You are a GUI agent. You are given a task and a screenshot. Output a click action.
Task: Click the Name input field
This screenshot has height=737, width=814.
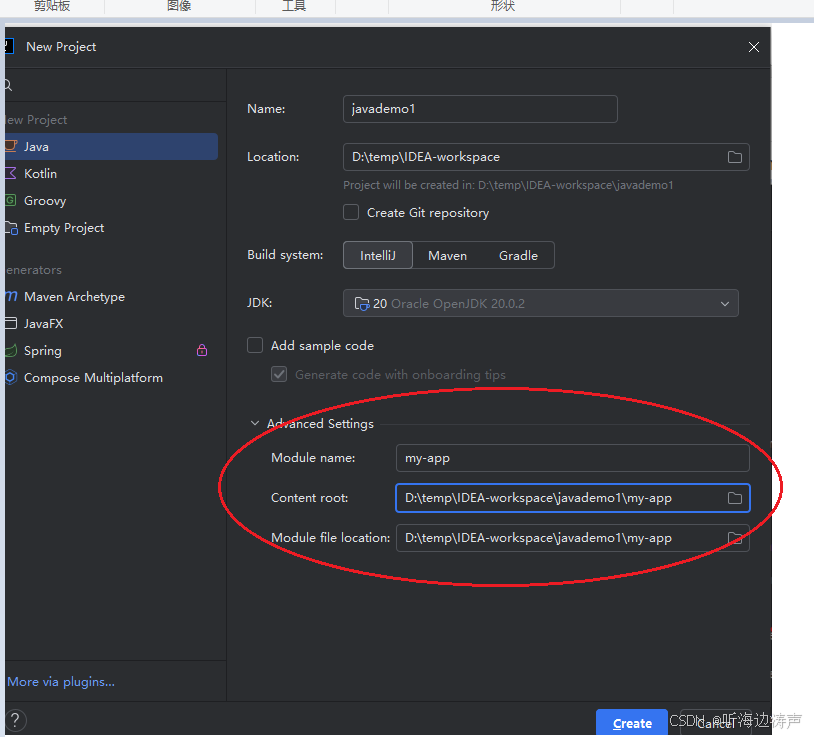click(480, 109)
